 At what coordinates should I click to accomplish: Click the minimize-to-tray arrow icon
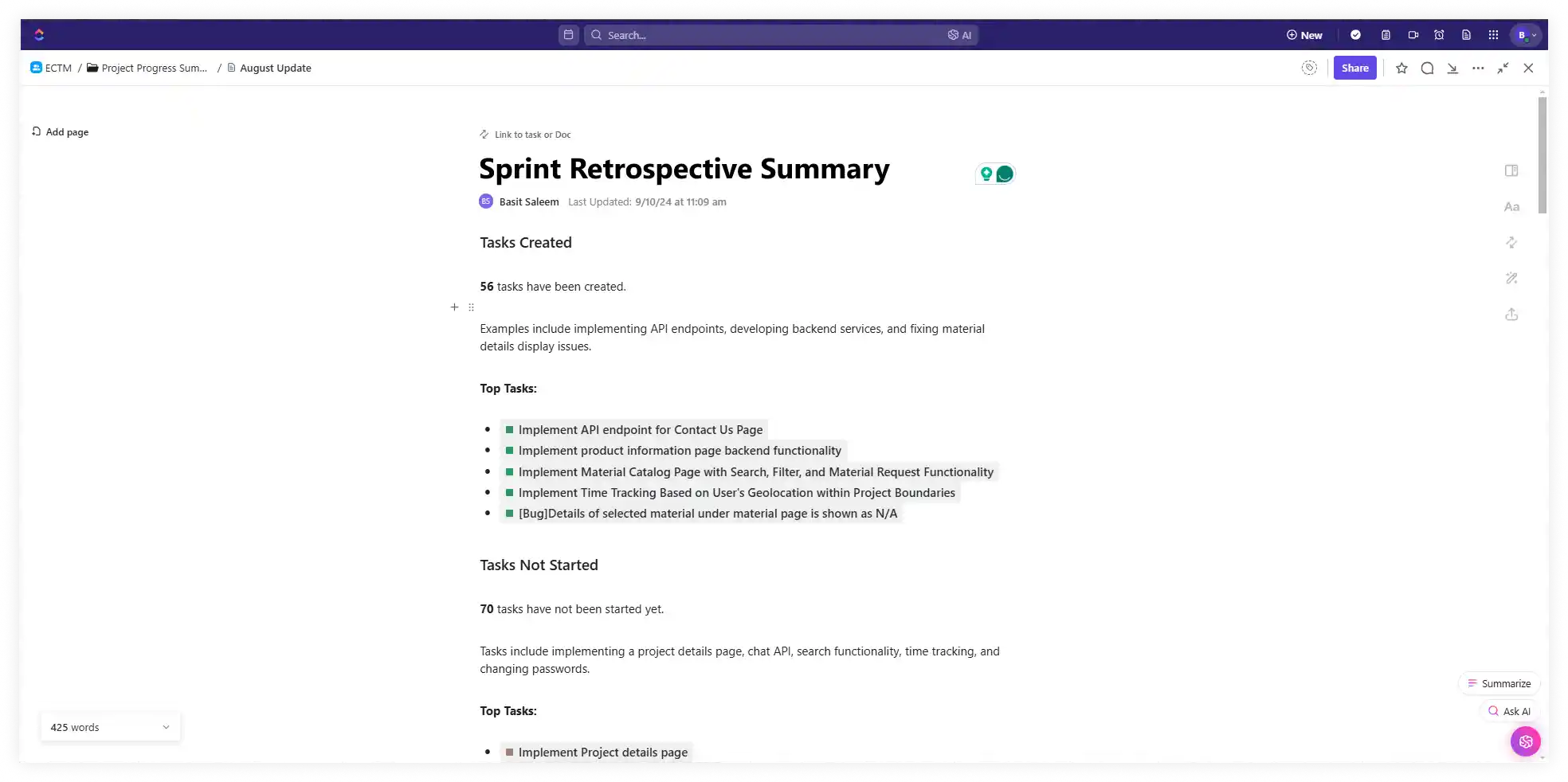pyautogui.click(x=1452, y=68)
